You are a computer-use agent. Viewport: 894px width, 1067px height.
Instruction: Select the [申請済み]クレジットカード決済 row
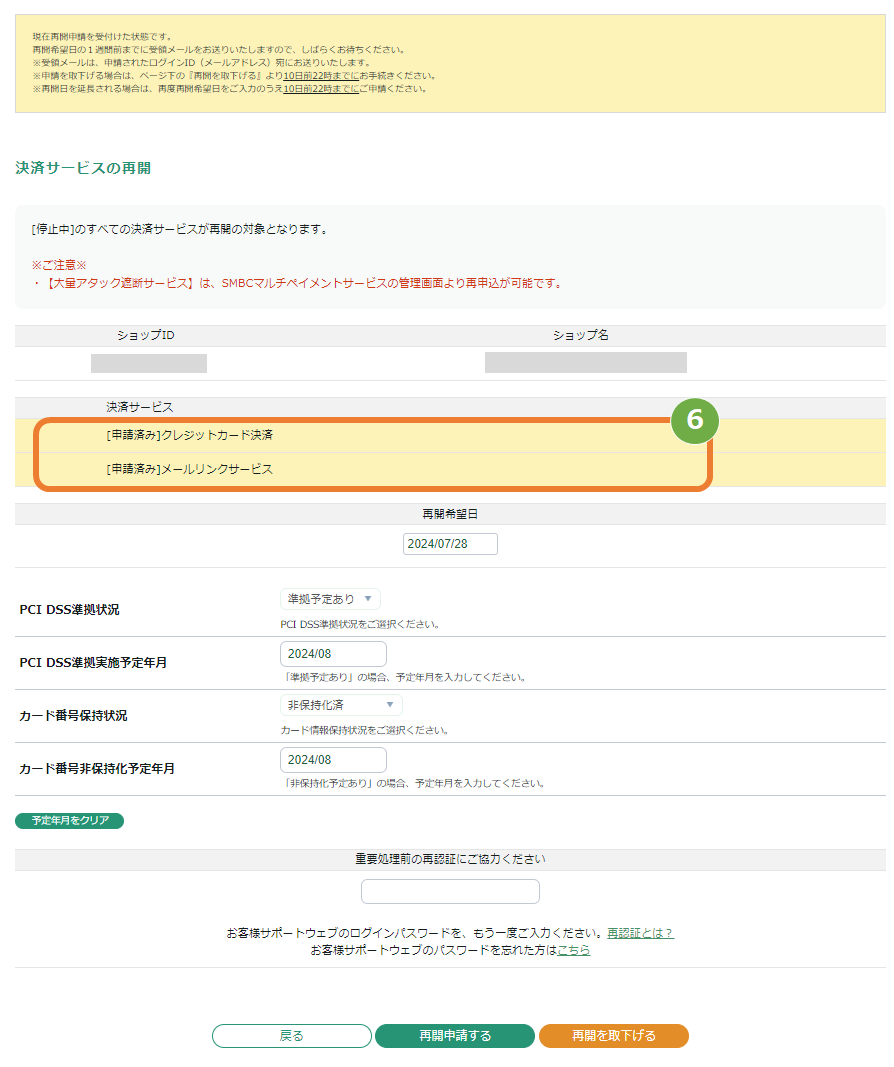click(x=450, y=436)
